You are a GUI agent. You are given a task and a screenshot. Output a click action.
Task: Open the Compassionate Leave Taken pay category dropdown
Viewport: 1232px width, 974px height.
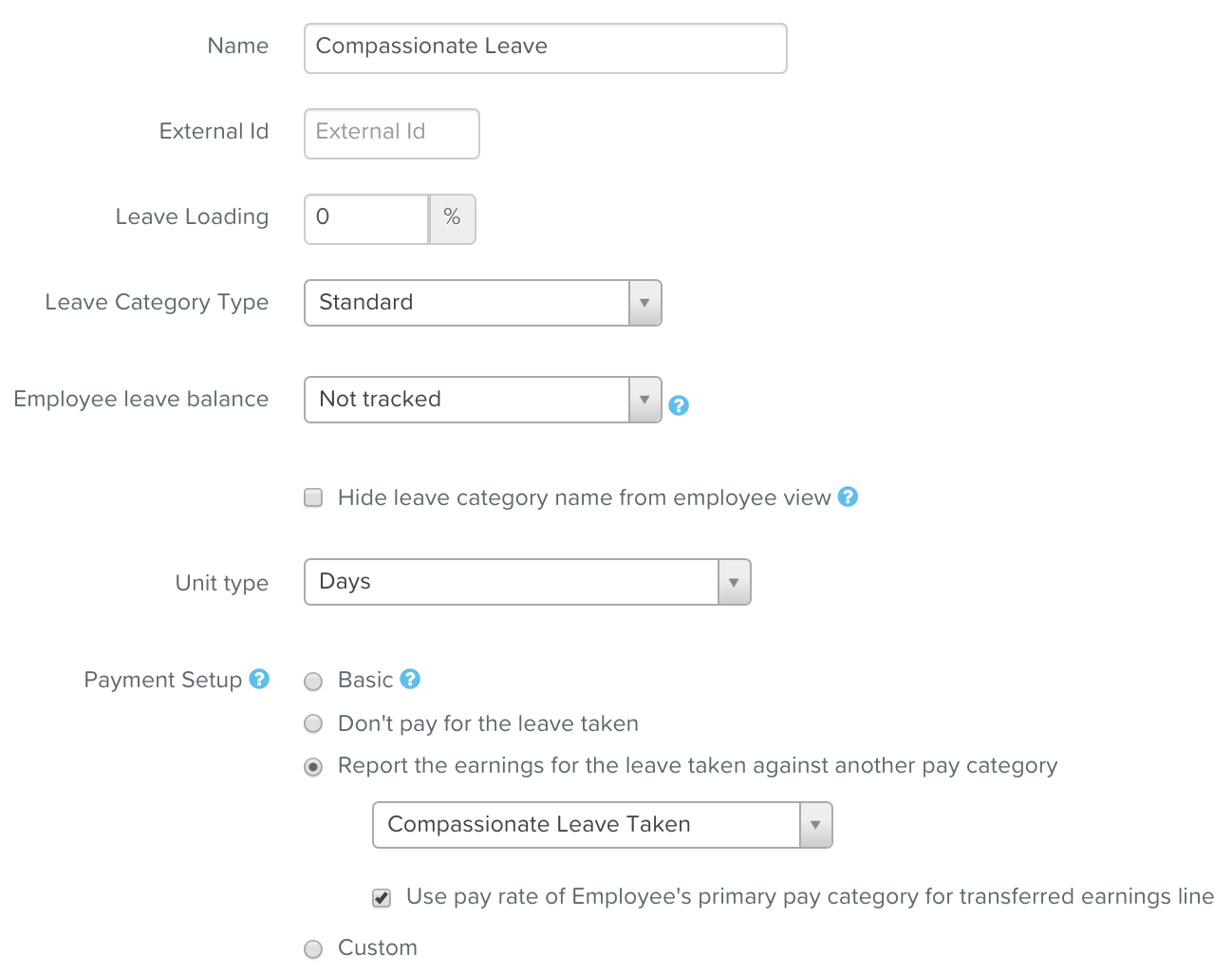603,825
